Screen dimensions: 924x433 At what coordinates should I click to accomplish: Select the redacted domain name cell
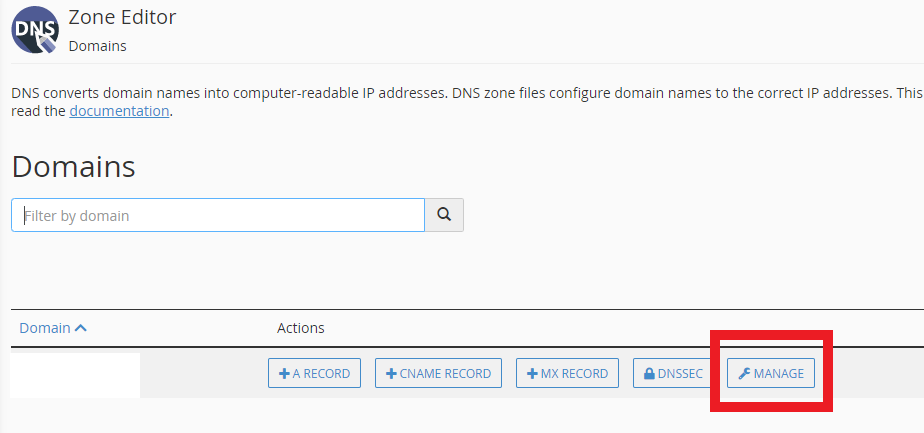point(75,375)
